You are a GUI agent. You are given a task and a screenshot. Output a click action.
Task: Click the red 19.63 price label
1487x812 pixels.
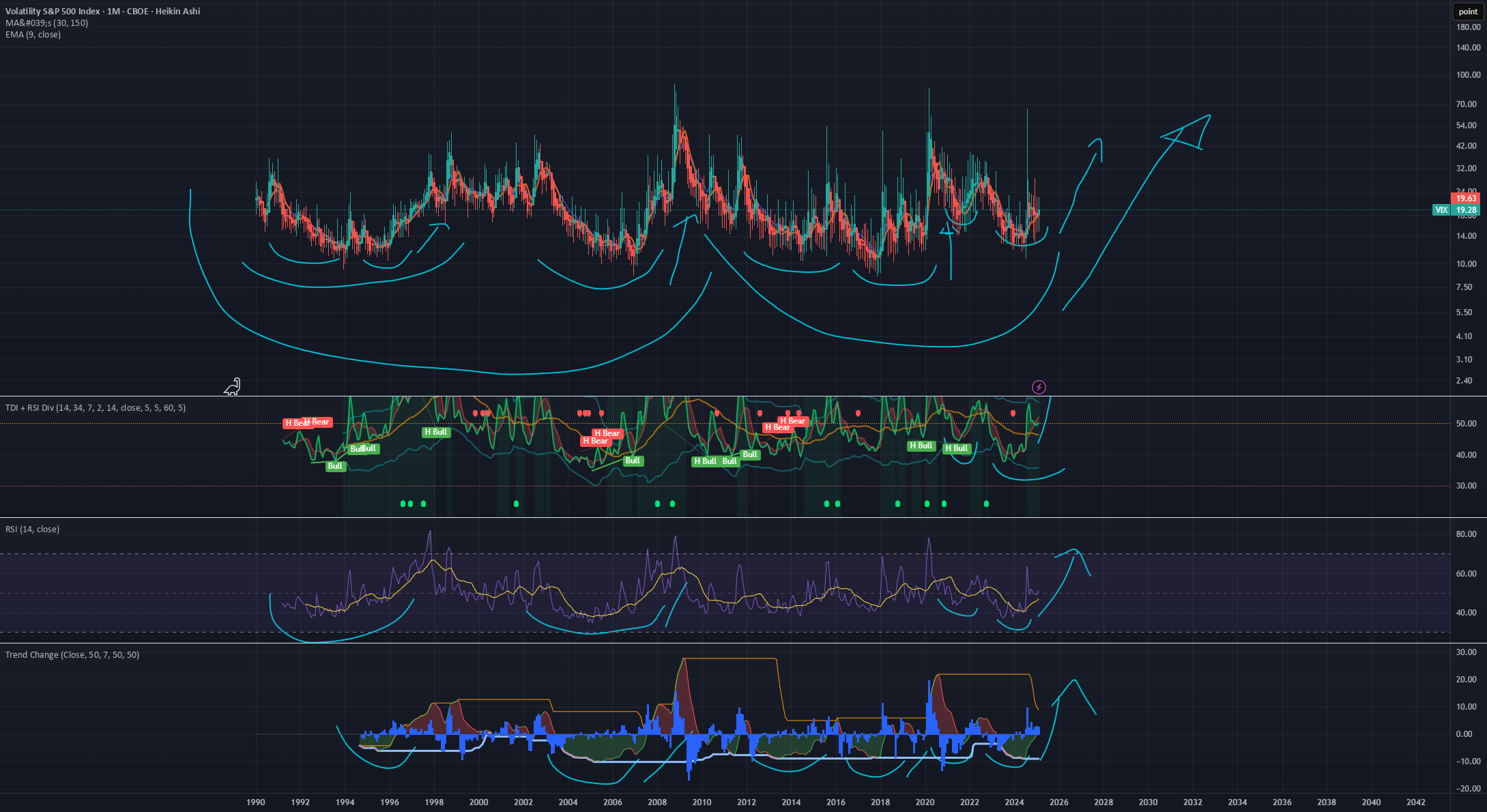[1467, 199]
